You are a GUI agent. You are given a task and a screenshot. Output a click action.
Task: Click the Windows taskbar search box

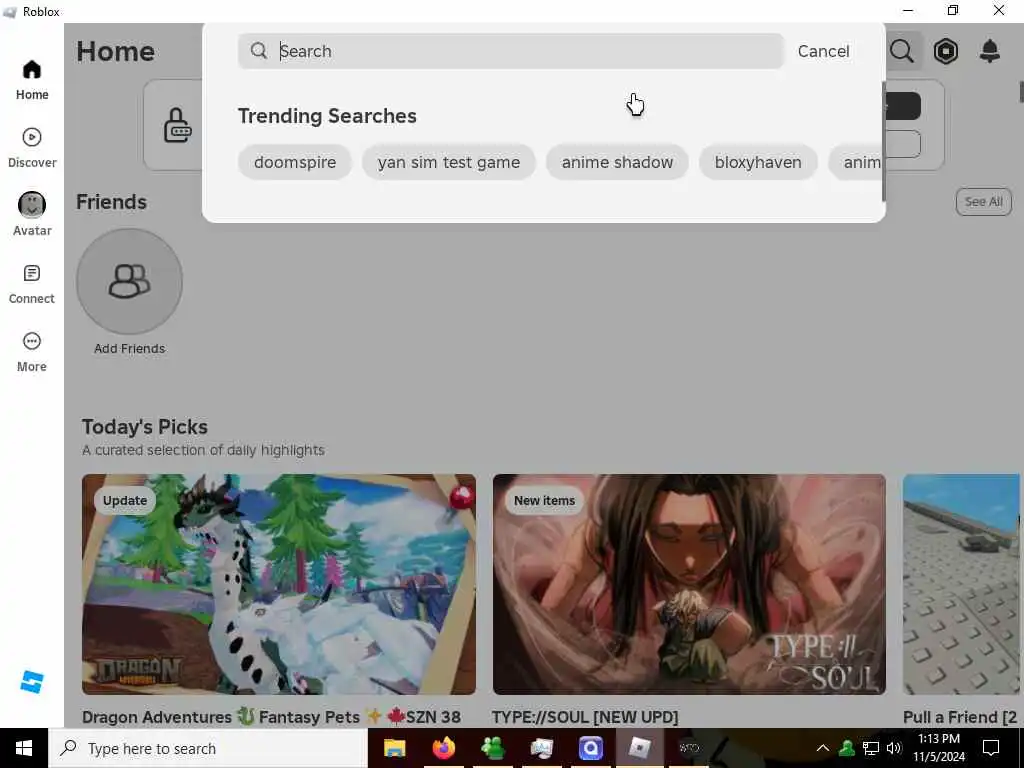208,748
